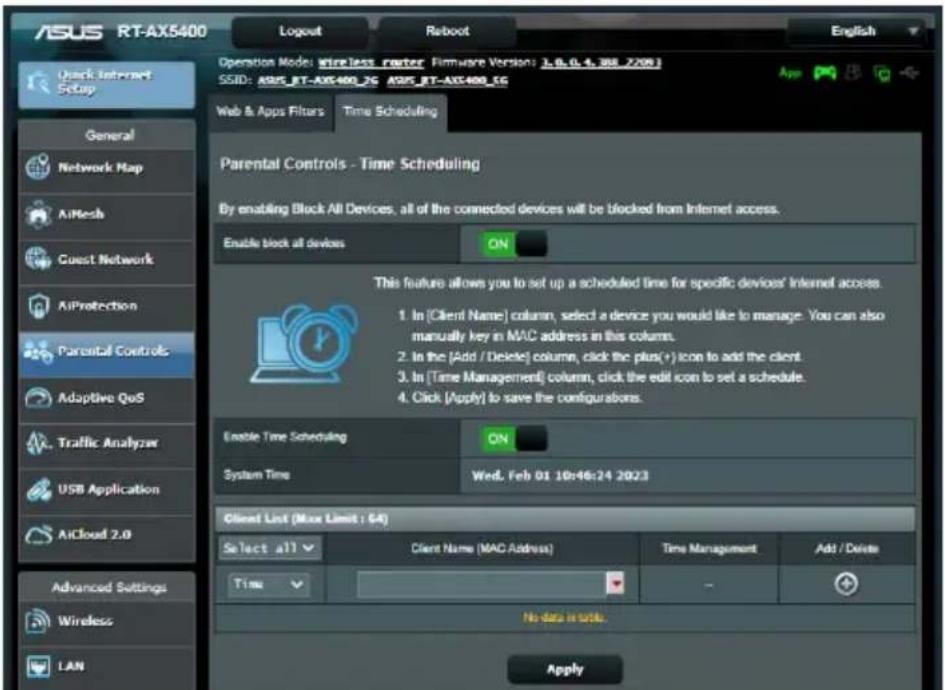Click the Parental Controls - Time Scheduling heading
Viewport: 945px width, 690px height.
click(350, 164)
